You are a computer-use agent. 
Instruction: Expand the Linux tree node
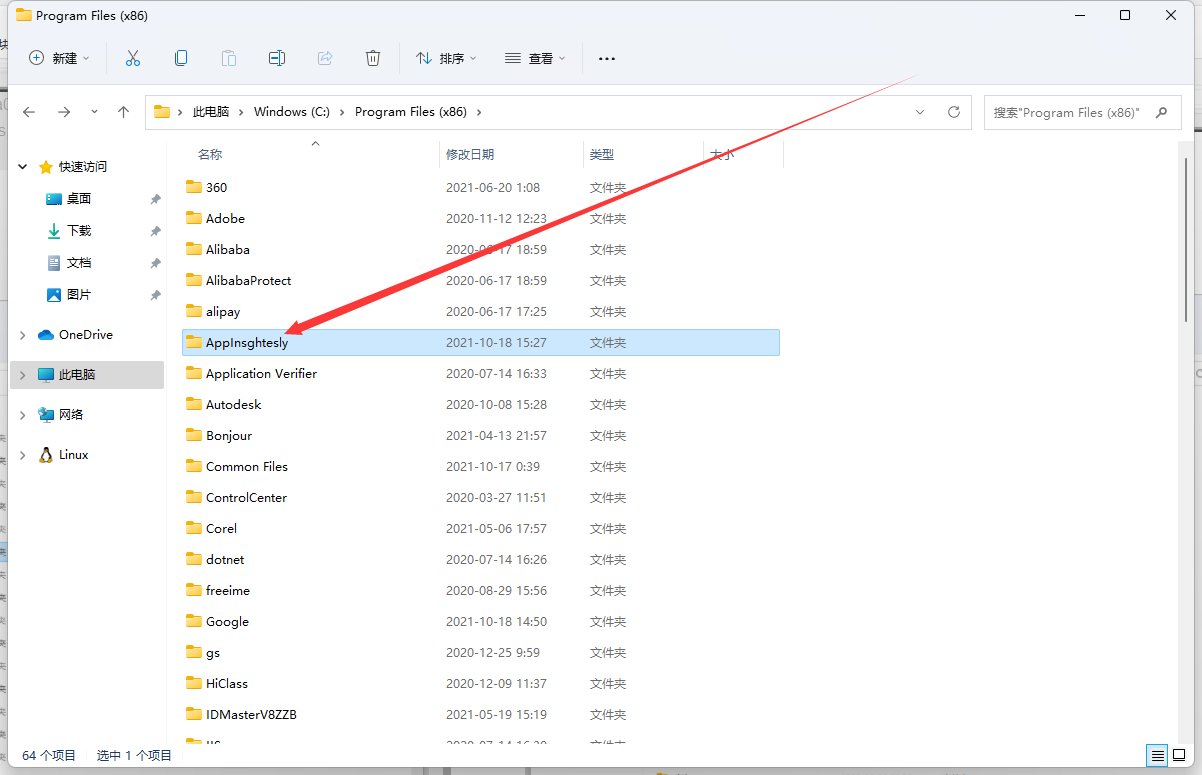coord(24,455)
